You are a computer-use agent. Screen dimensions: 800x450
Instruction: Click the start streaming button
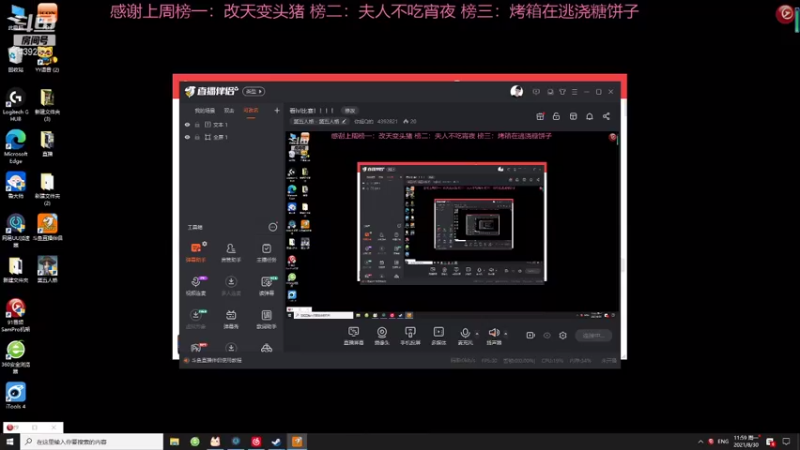click(x=593, y=335)
